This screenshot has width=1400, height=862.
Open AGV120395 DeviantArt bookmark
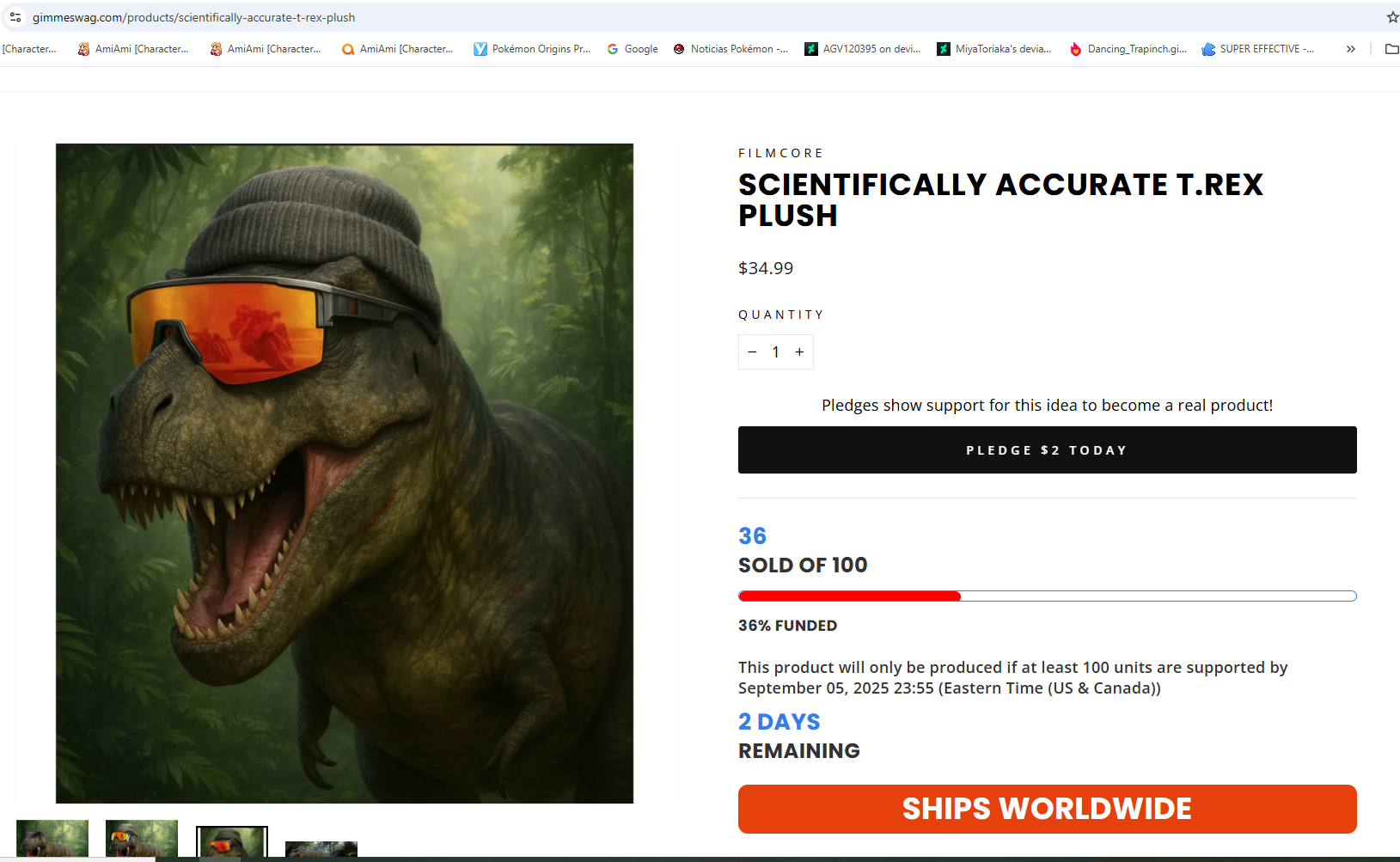[862, 49]
